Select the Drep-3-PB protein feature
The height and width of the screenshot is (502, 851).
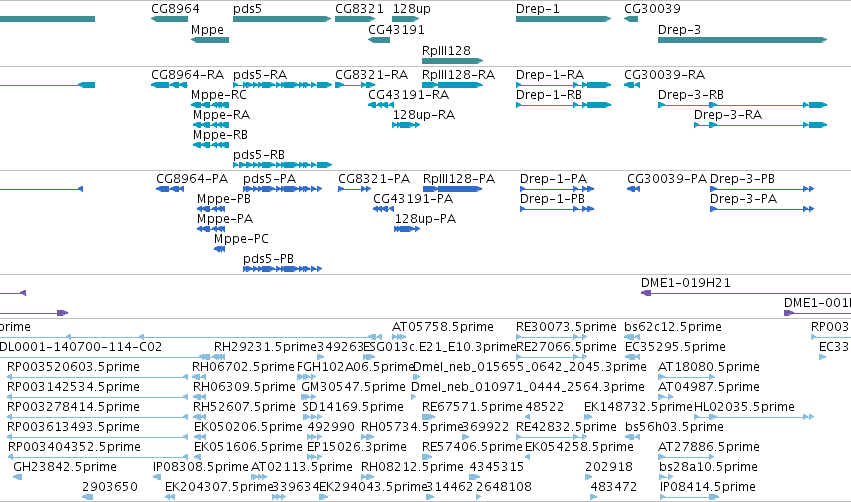[x=762, y=189]
